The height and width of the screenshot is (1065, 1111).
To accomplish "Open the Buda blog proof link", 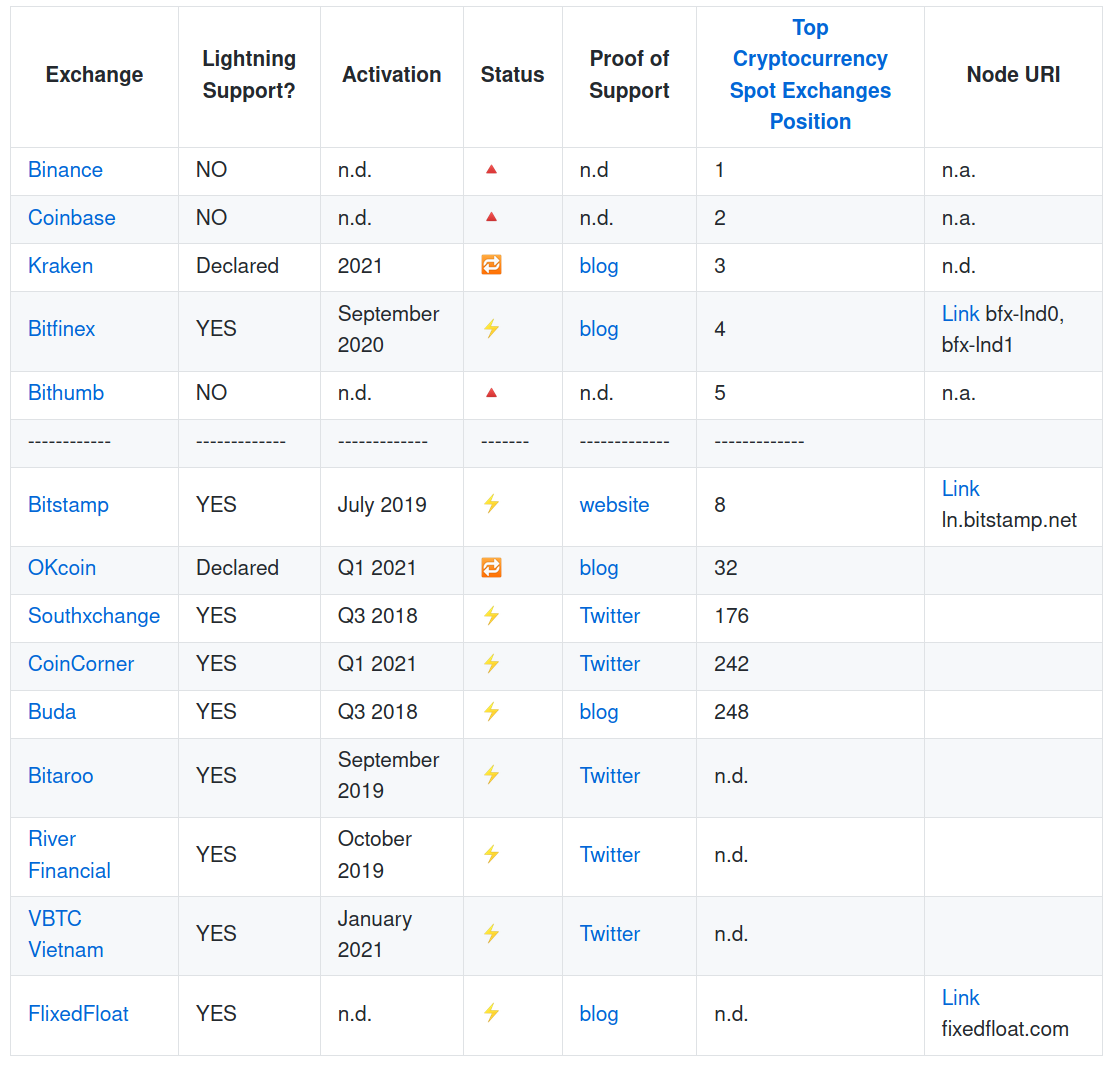I will tap(598, 712).
